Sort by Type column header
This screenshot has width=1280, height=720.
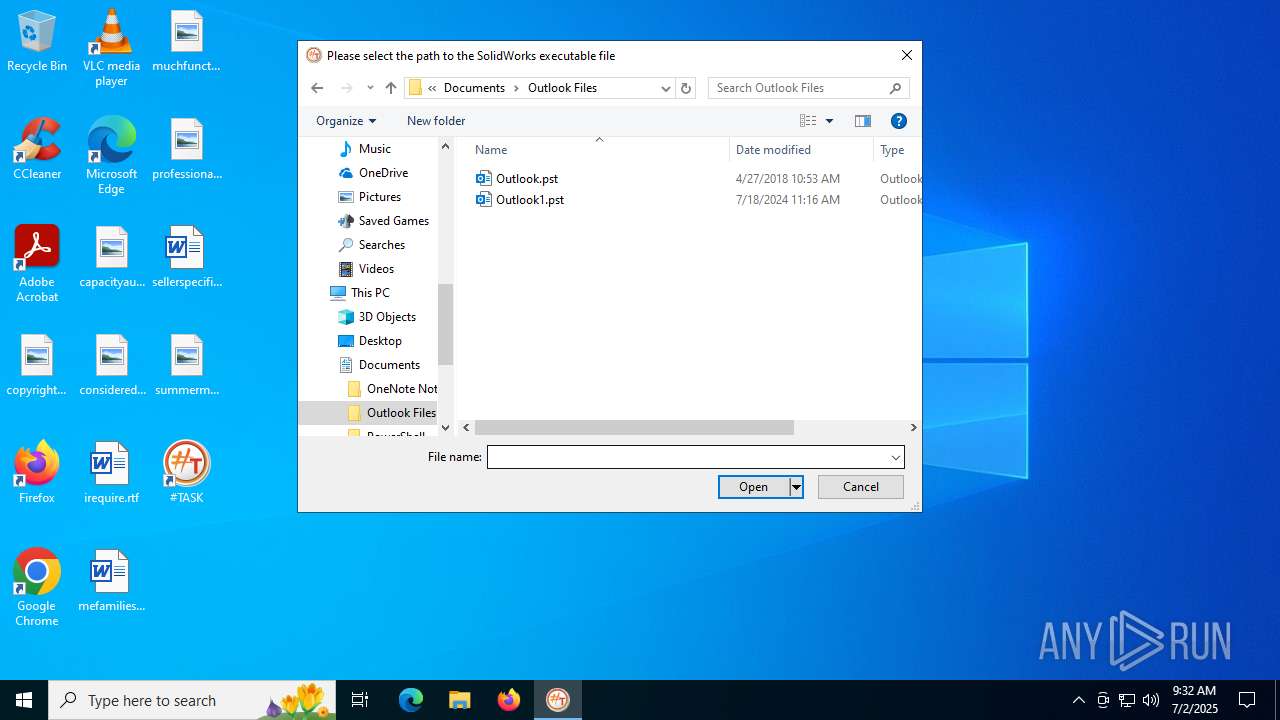click(x=896, y=150)
